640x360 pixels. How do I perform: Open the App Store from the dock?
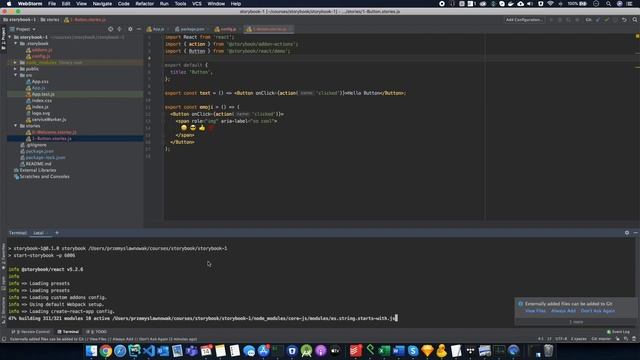(x=263, y=351)
